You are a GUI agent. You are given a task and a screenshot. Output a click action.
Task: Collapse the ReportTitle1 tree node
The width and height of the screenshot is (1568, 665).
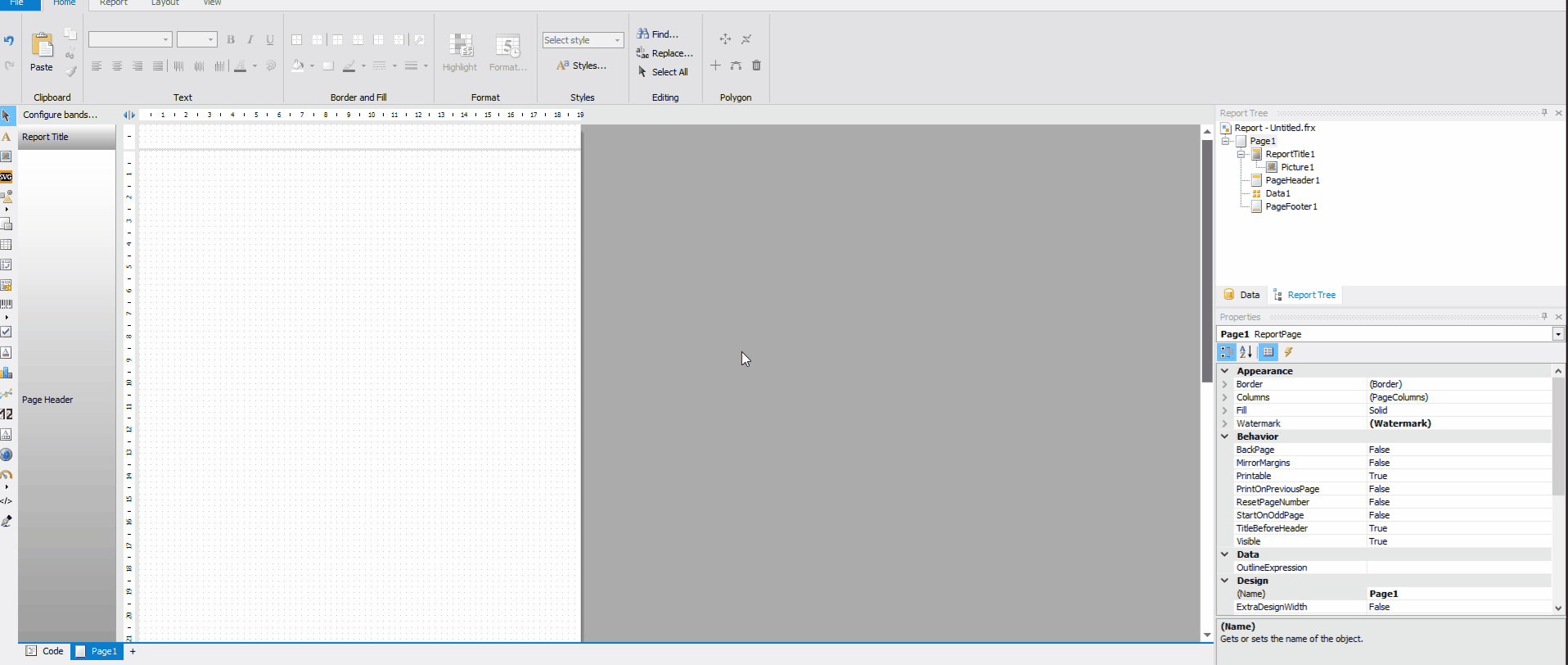tap(1241, 154)
